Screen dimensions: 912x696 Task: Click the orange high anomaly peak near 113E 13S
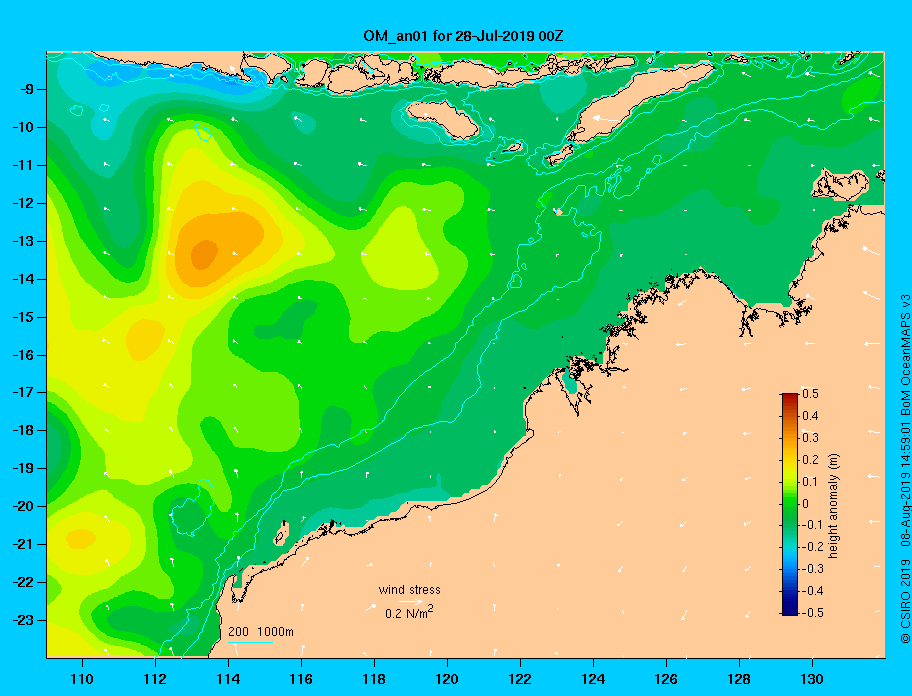[204, 255]
